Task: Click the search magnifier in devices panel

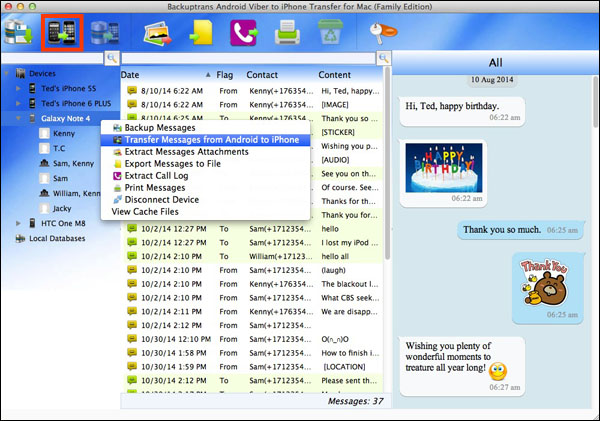Action: [x=112, y=58]
